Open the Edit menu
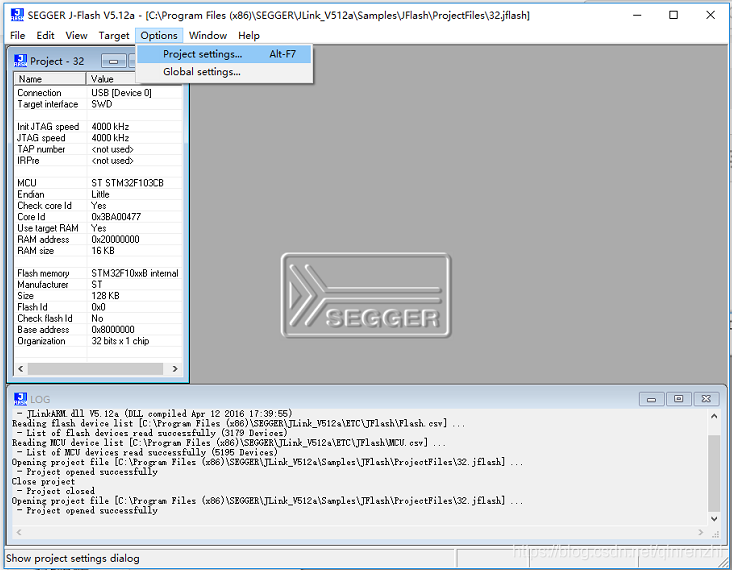This screenshot has height=570, width=732. click(x=45, y=35)
